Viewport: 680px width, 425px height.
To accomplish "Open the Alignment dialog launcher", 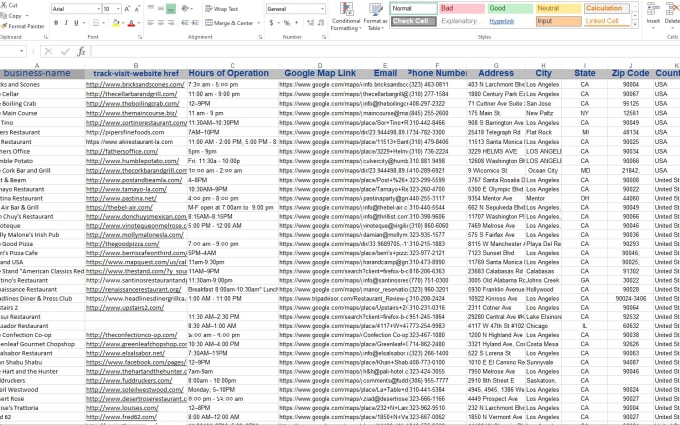I will (x=260, y=37).
